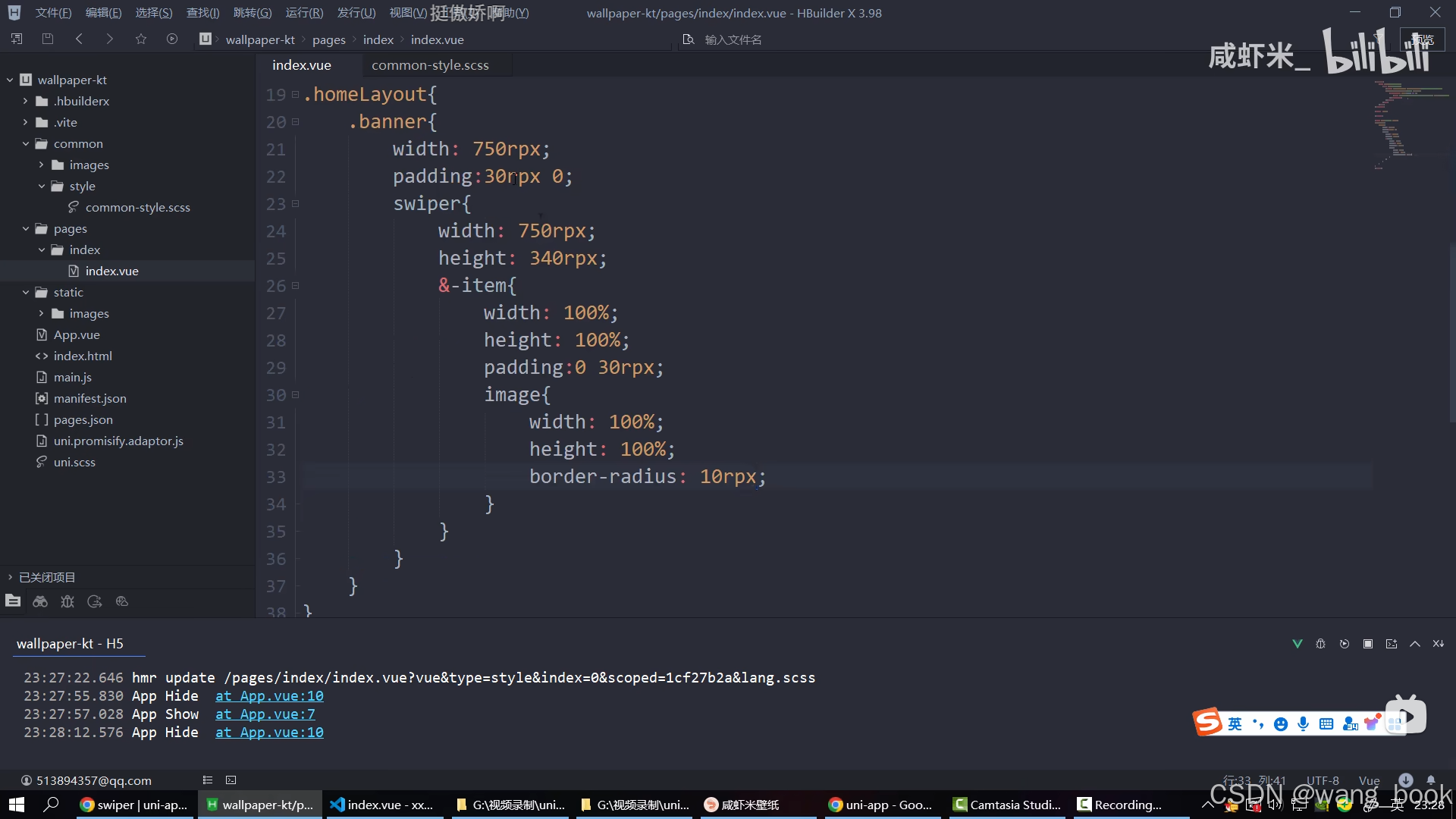
Task: Click the UTF-8 encoding in status bar
Action: (1323, 780)
